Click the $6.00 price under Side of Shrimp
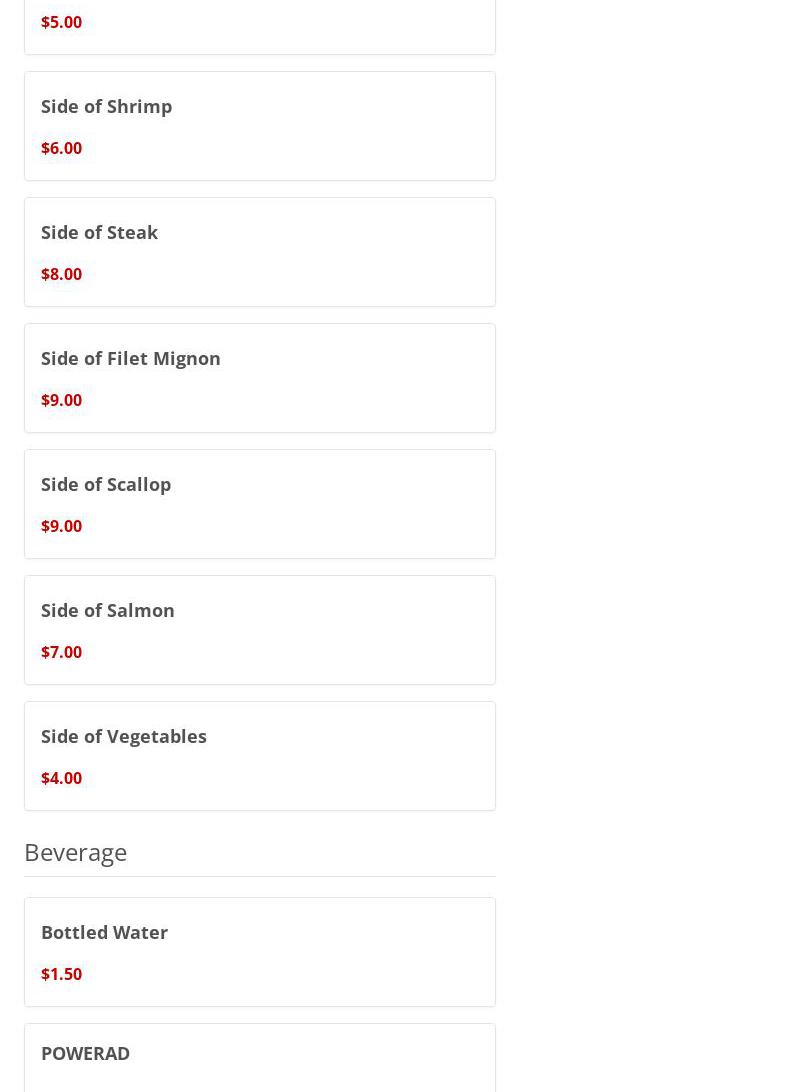 tap(61, 148)
